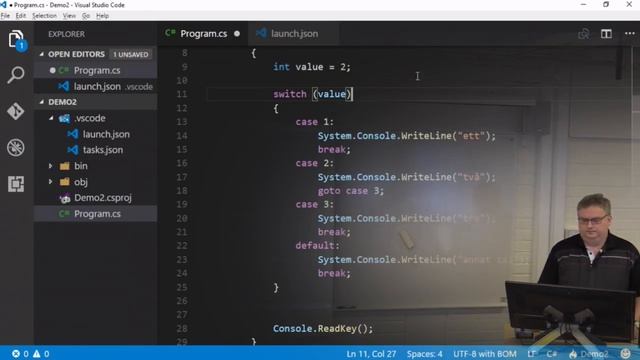Click the VS Code icon on launch.json tab

tap(261, 33)
